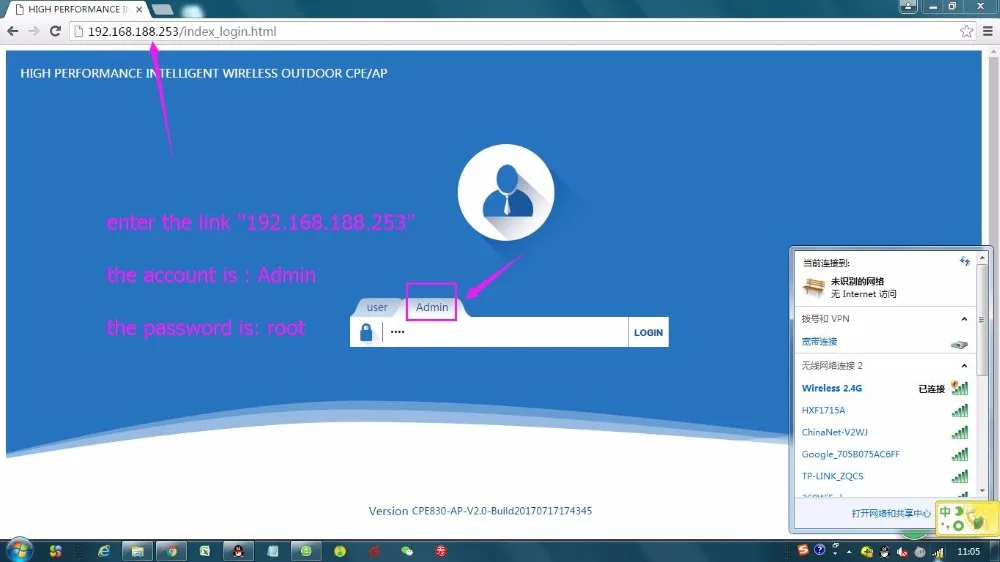Select the TP-LINK_ZQCS network
Viewport: 1000px width, 562px height.
tap(884, 476)
